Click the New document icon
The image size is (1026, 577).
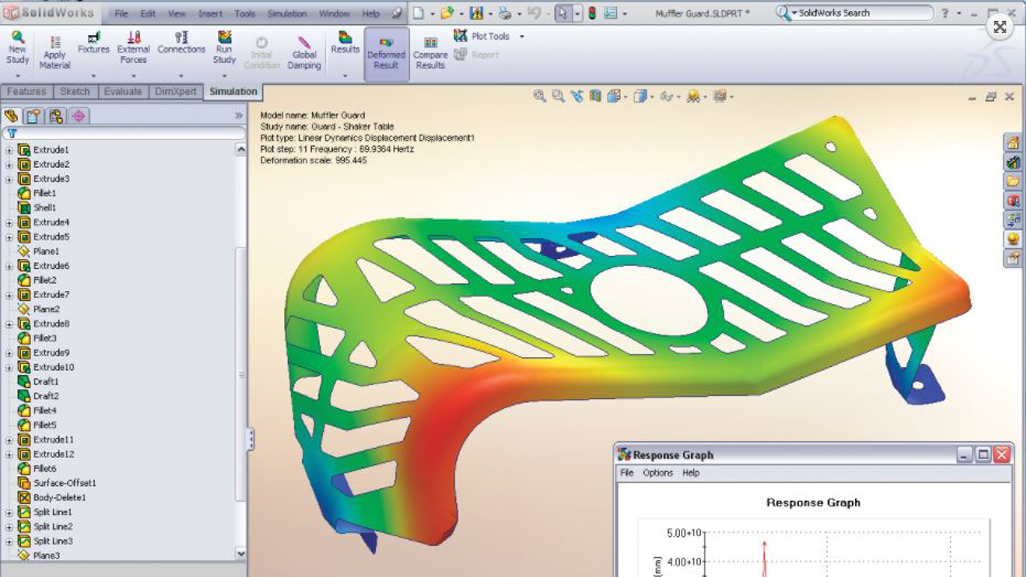pos(419,12)
